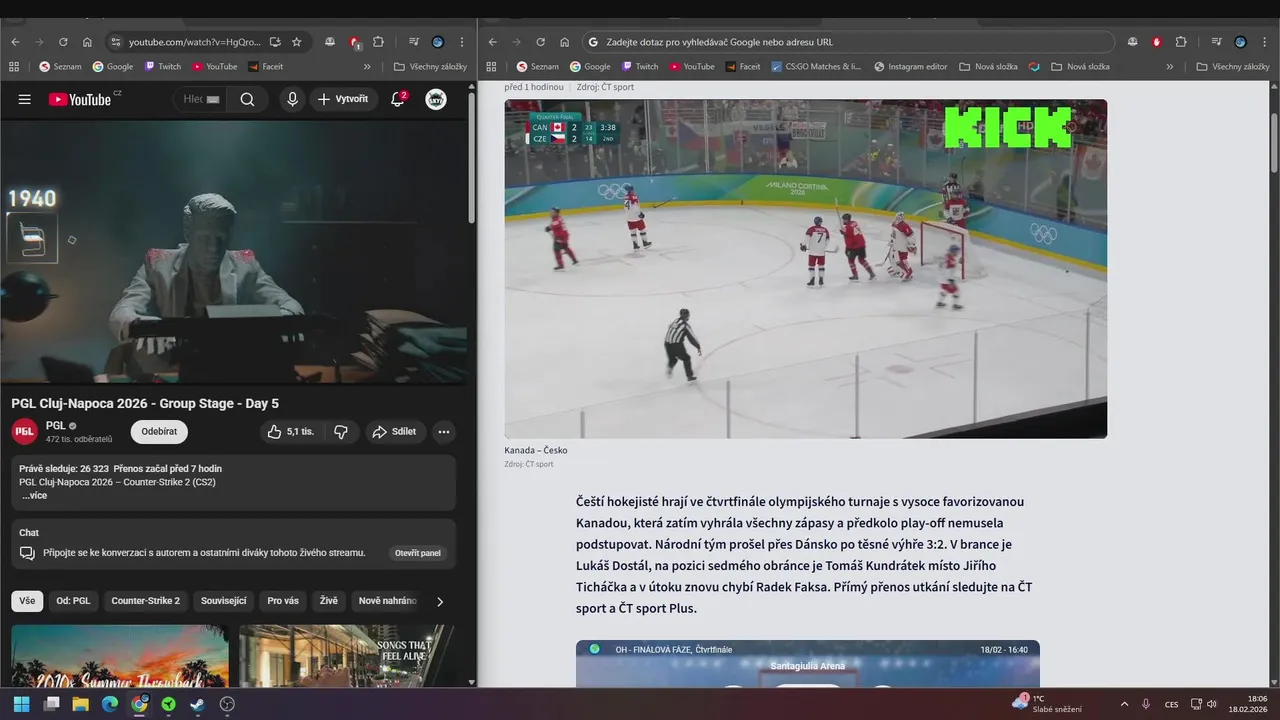Image resolution: width=1280 pixels, height=720 pixels.
Task: Open the Windows Start menu
Action: coord(21,704)
